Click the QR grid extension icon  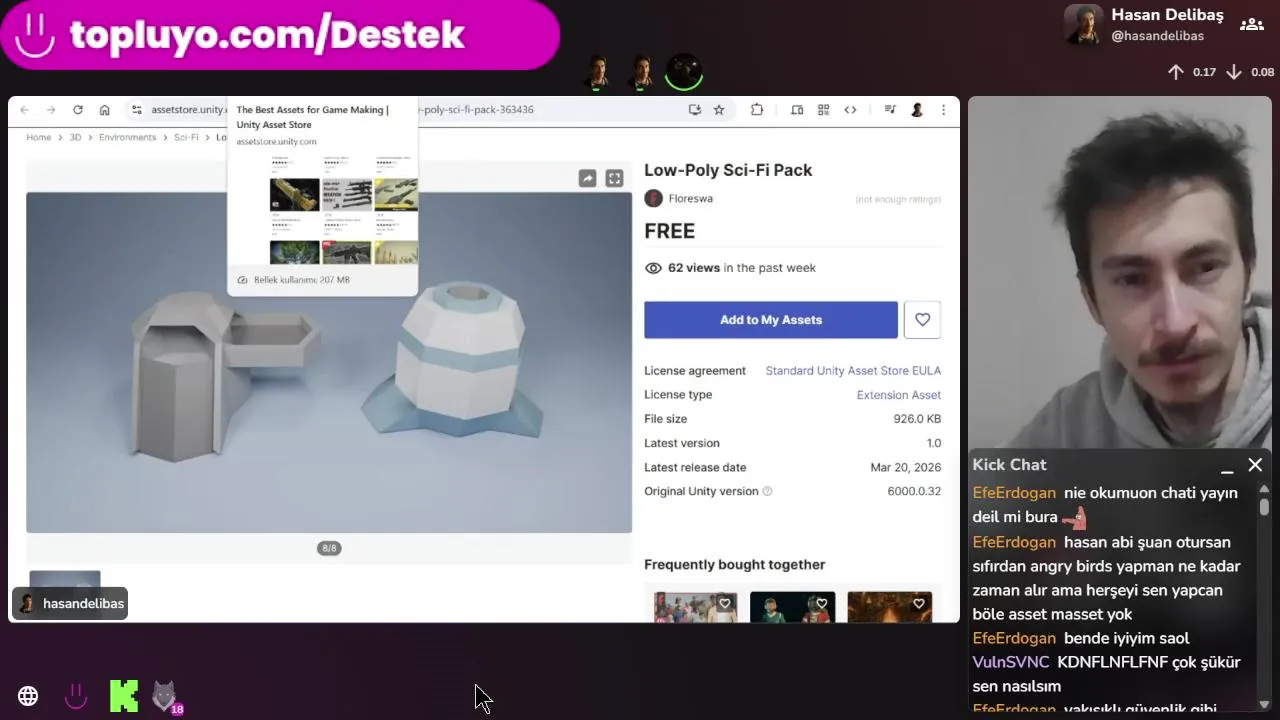pyautogui.click(x=824, y=110)
